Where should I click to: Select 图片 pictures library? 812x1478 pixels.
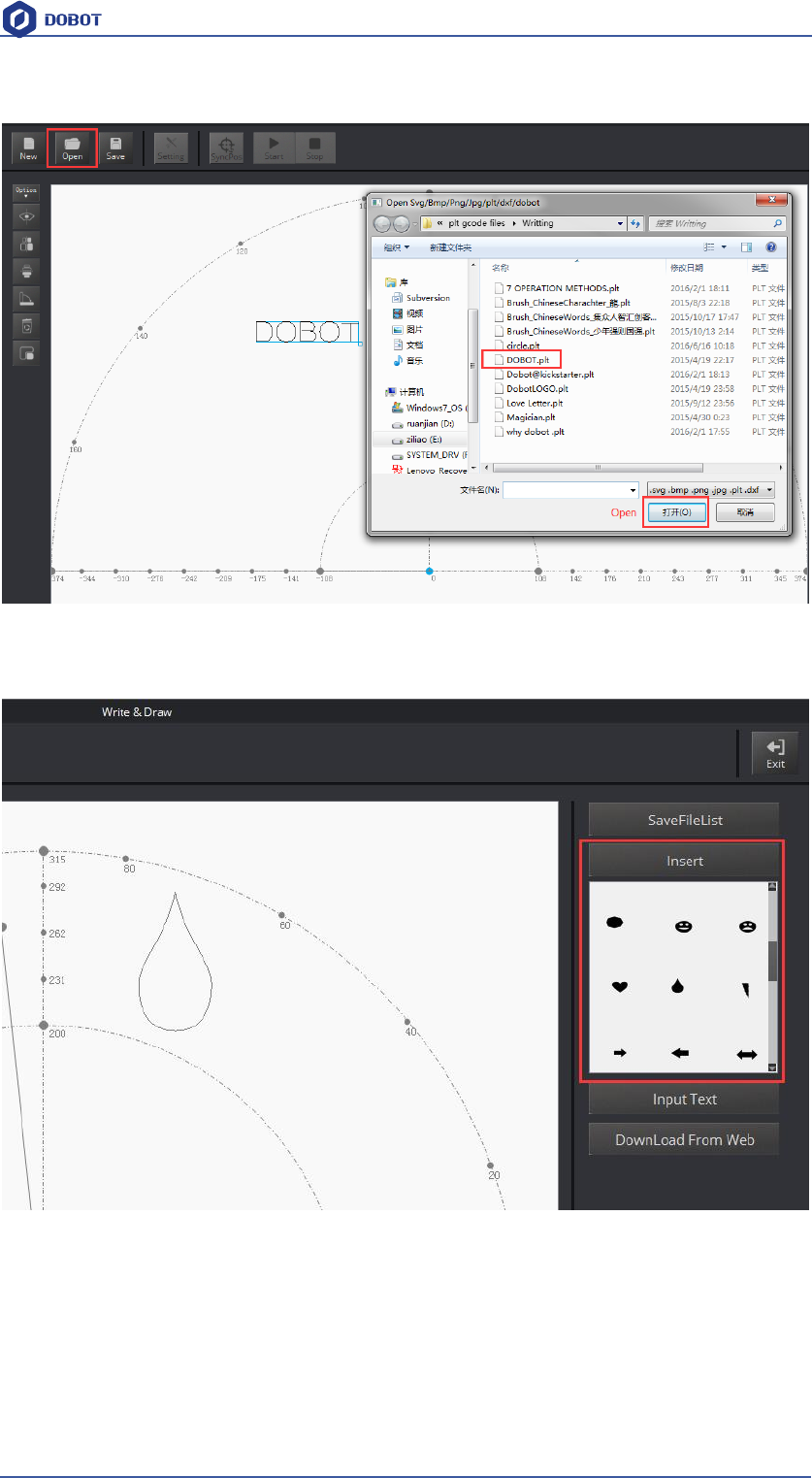[x=409, y=329]
